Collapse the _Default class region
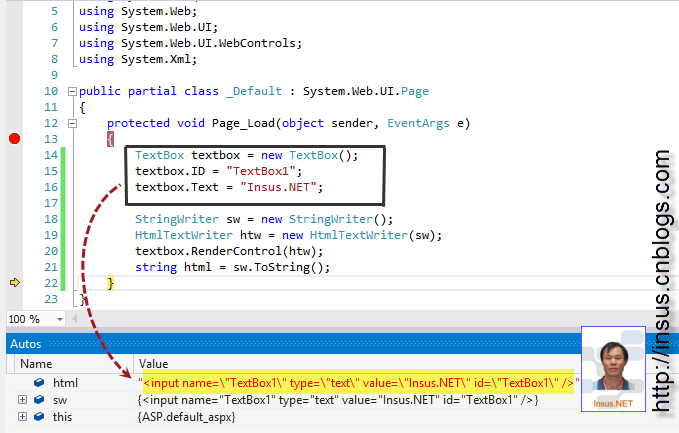Image resolution: width=679 pixels, height=433 pixels. click(72, 91)
